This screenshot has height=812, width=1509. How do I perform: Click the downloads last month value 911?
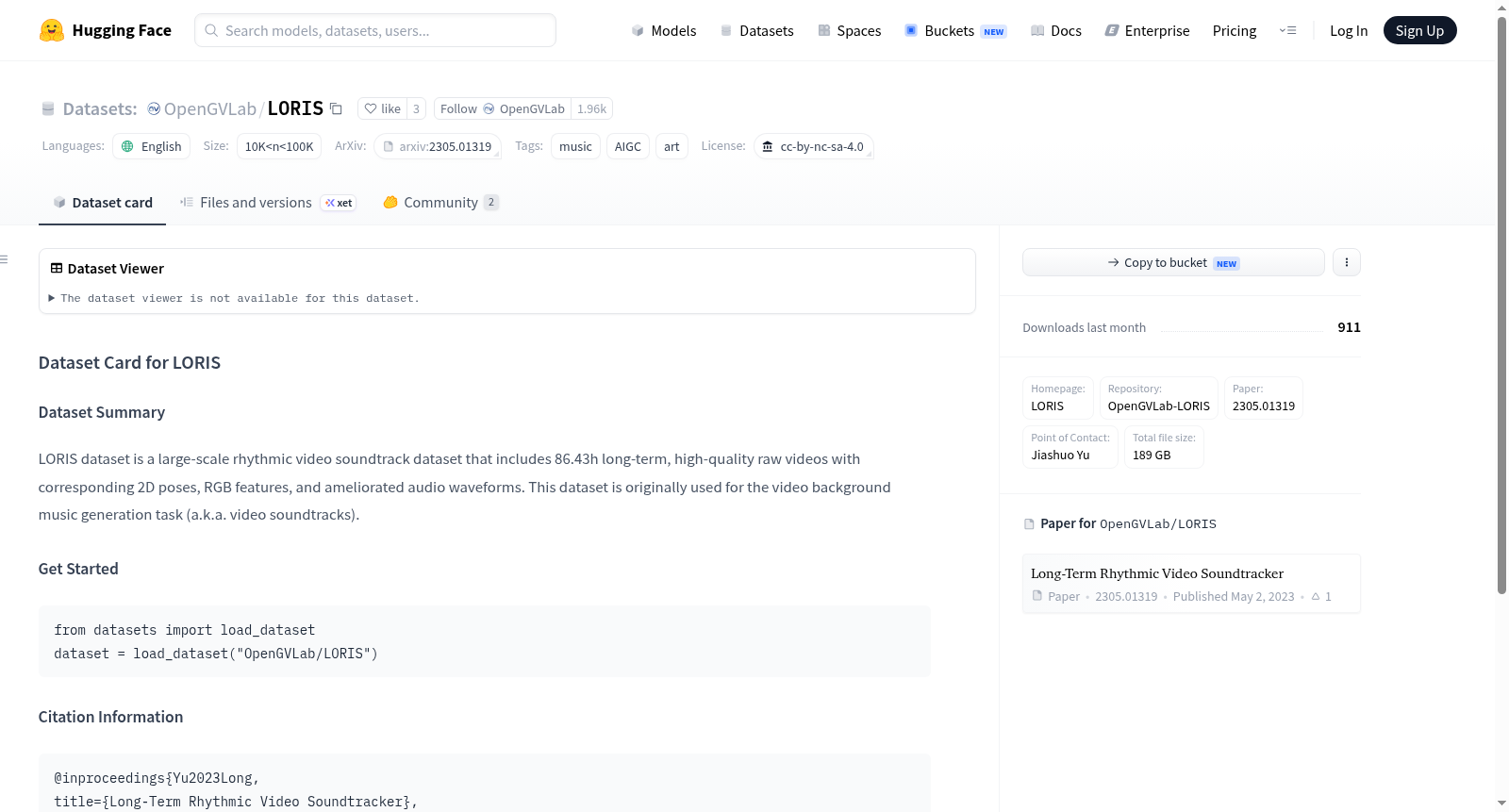click(x=1349, y=327)
